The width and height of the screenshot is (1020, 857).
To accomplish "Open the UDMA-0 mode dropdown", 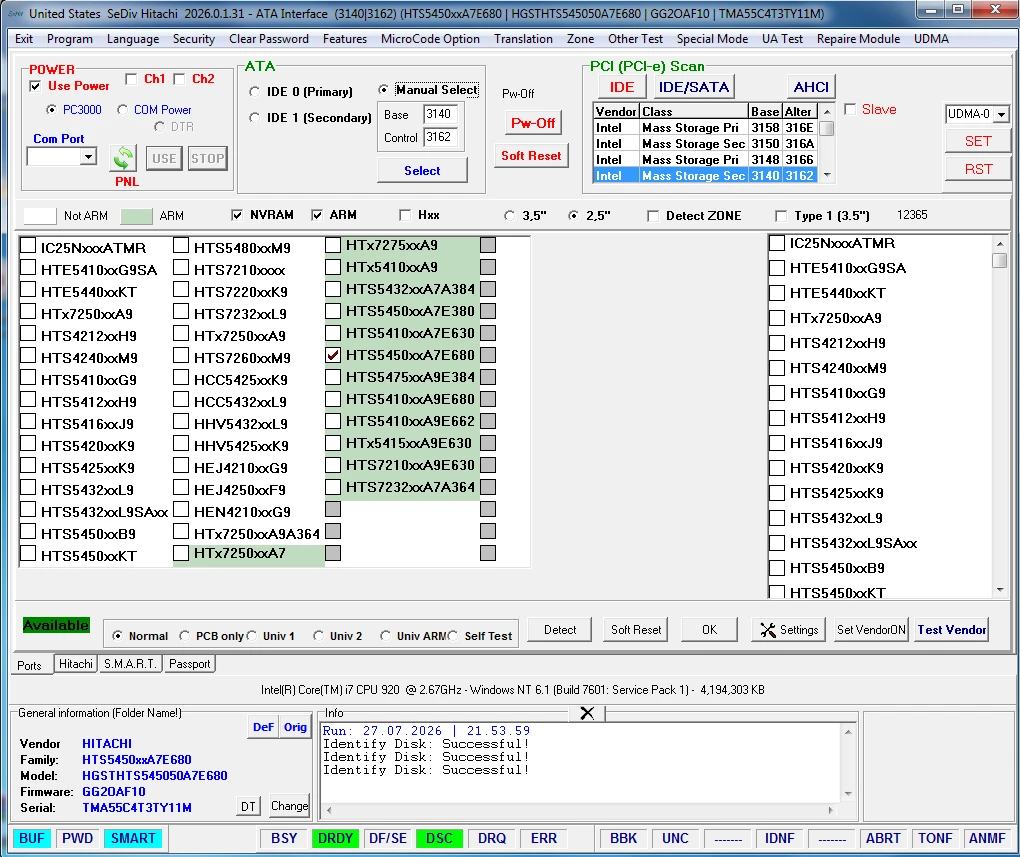I will point(1001,114).
